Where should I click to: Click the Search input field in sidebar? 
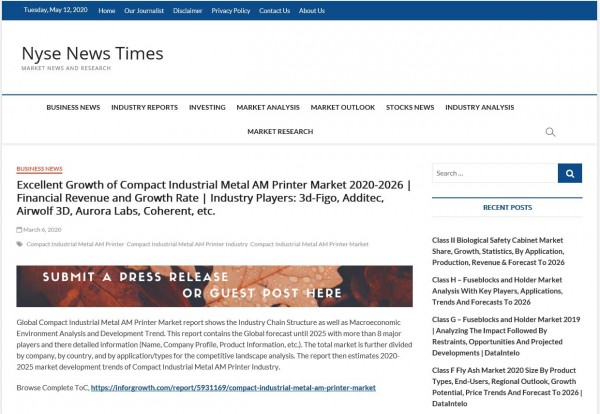point(494,173)
